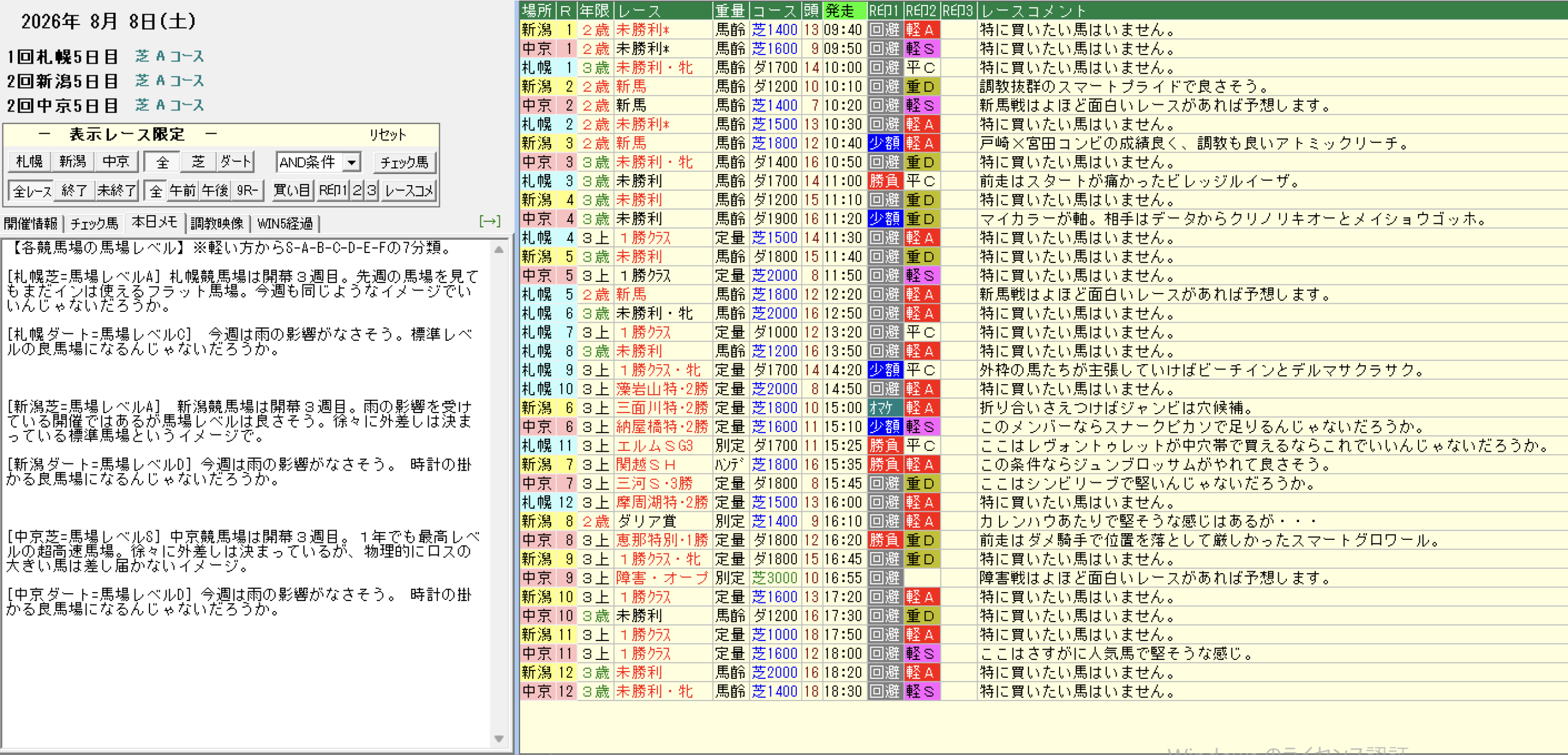Image resolution: width=1568 pixels, height=755 pixels.
Task: Click the 勝負 mark in 11:00 row
Action: pyautogui.click(x=885, y=181)
